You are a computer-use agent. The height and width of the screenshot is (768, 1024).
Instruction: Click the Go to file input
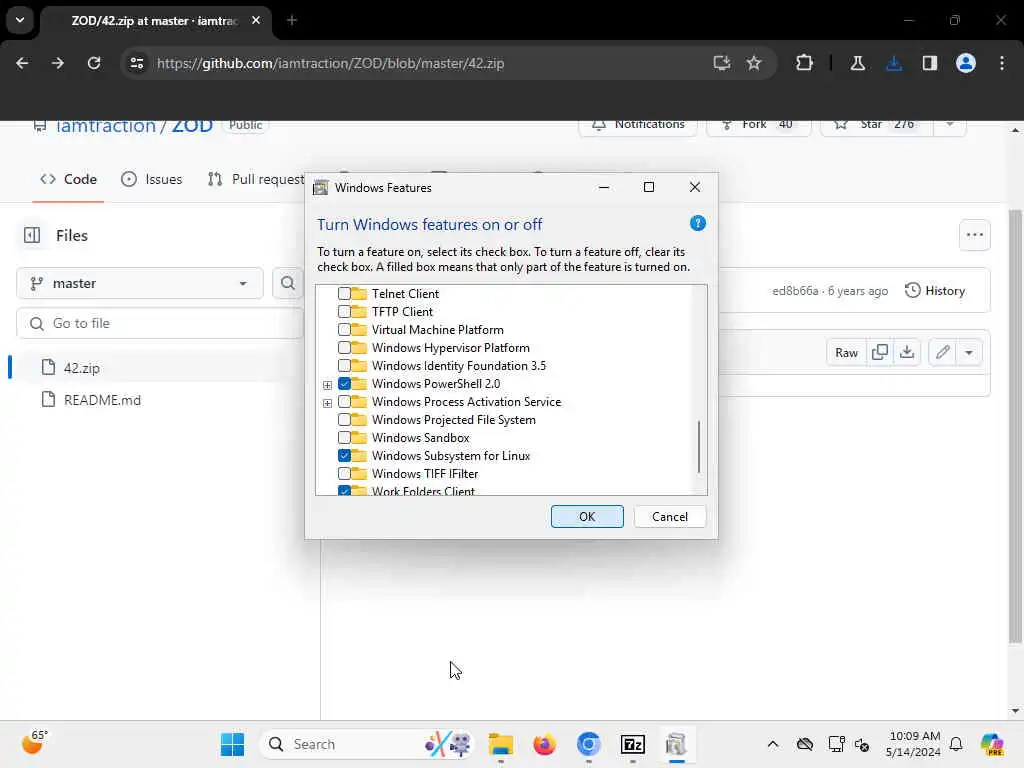(160, 323)
